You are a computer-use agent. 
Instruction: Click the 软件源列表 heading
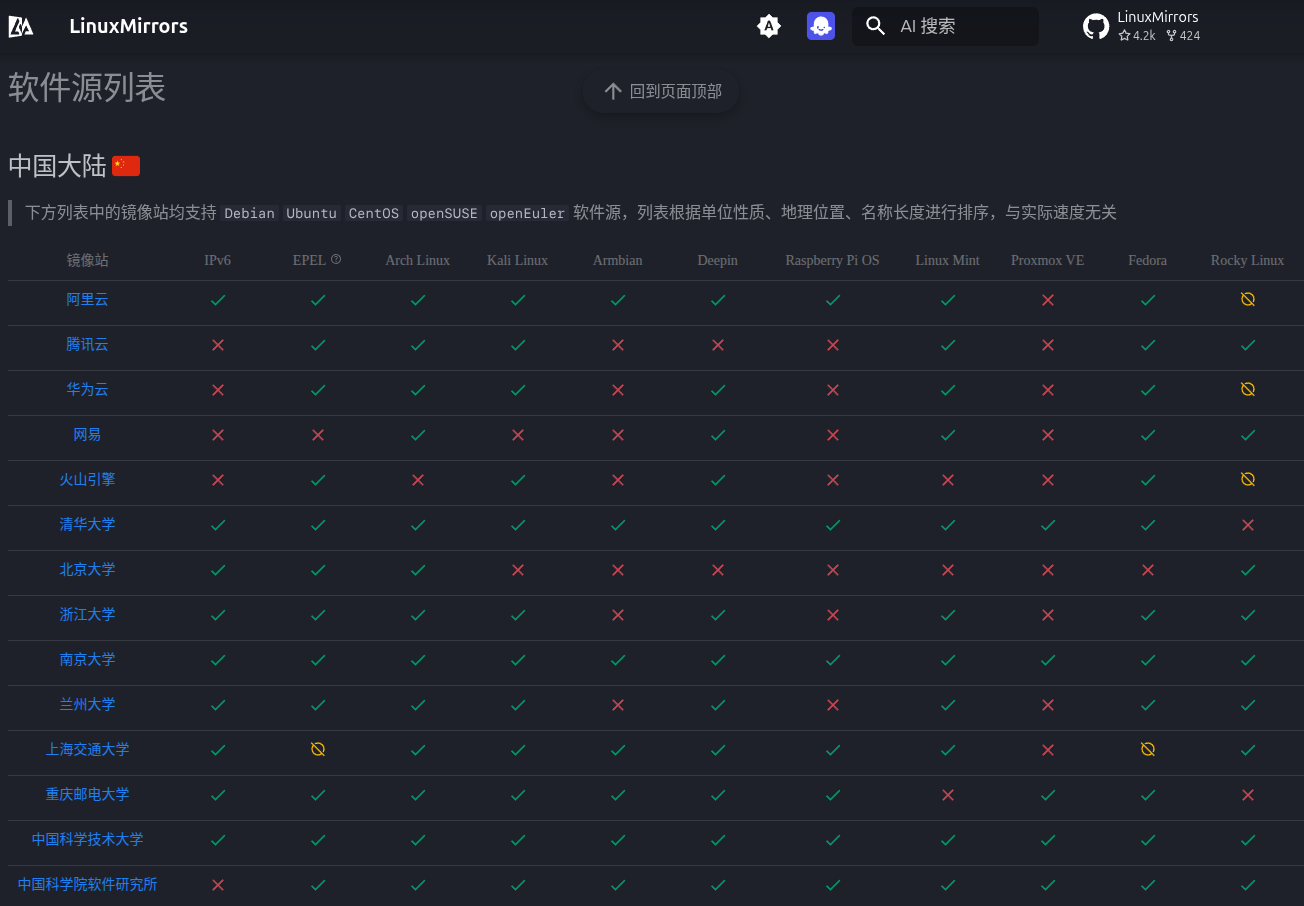point(87,88)
